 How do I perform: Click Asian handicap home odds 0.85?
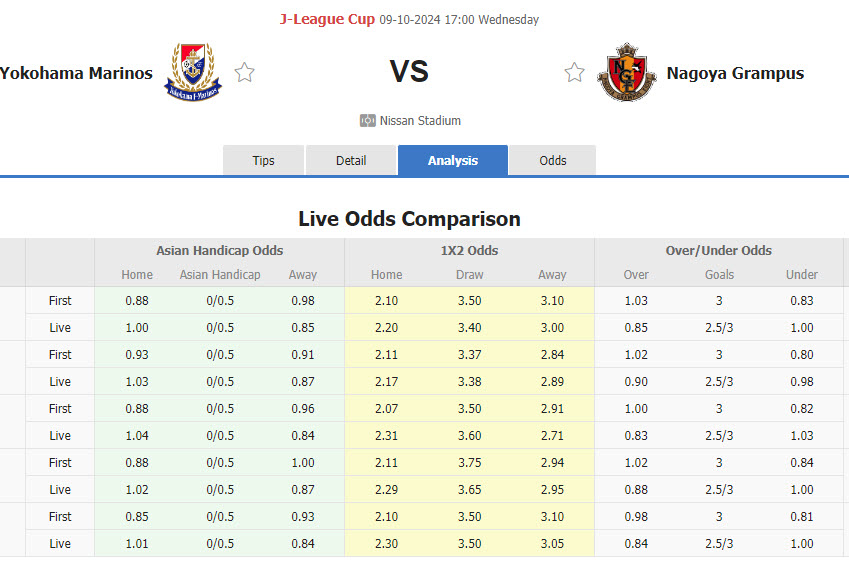point(137,517)
